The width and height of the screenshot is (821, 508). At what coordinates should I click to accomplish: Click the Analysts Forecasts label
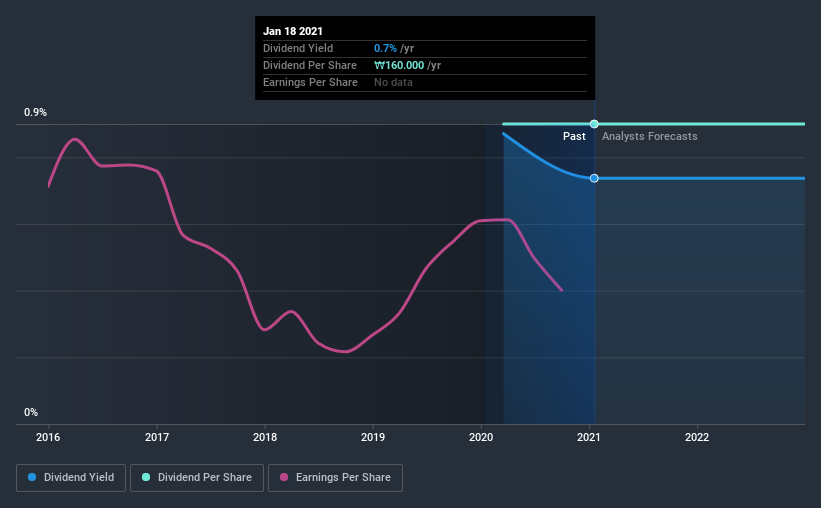click(x=649, y=136)
